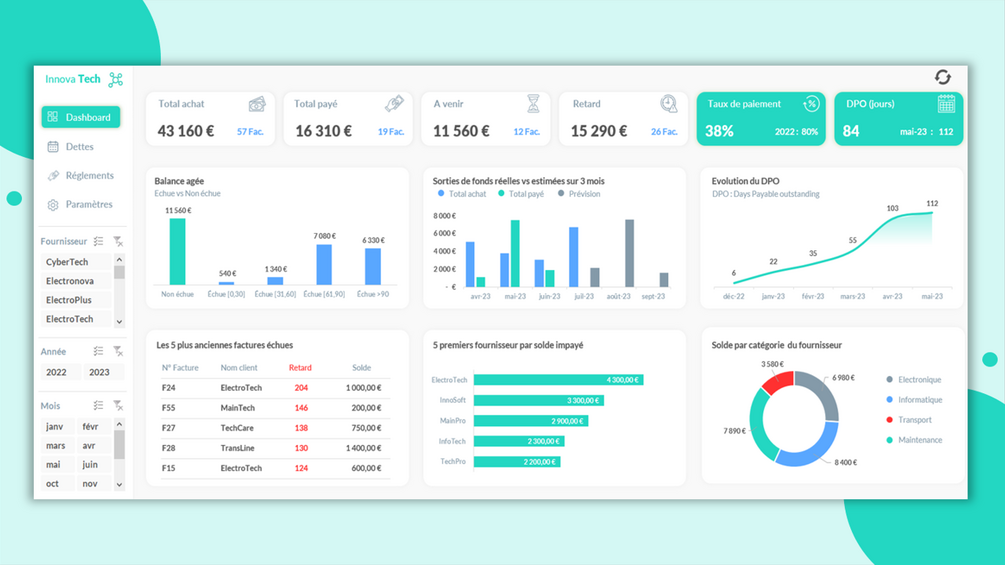This screenshot has width=1005, height=565.
Task: Click the Taux de paiement percent icon
Action: click(x=811, y=104)
